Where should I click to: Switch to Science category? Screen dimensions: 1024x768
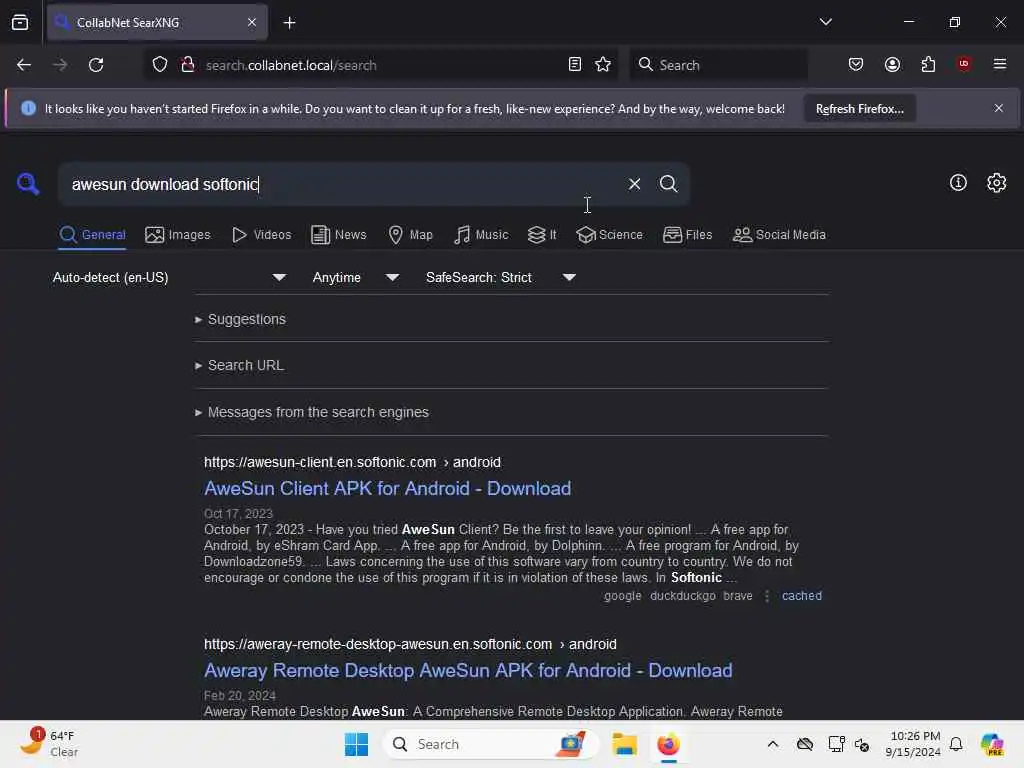(609, 235)
